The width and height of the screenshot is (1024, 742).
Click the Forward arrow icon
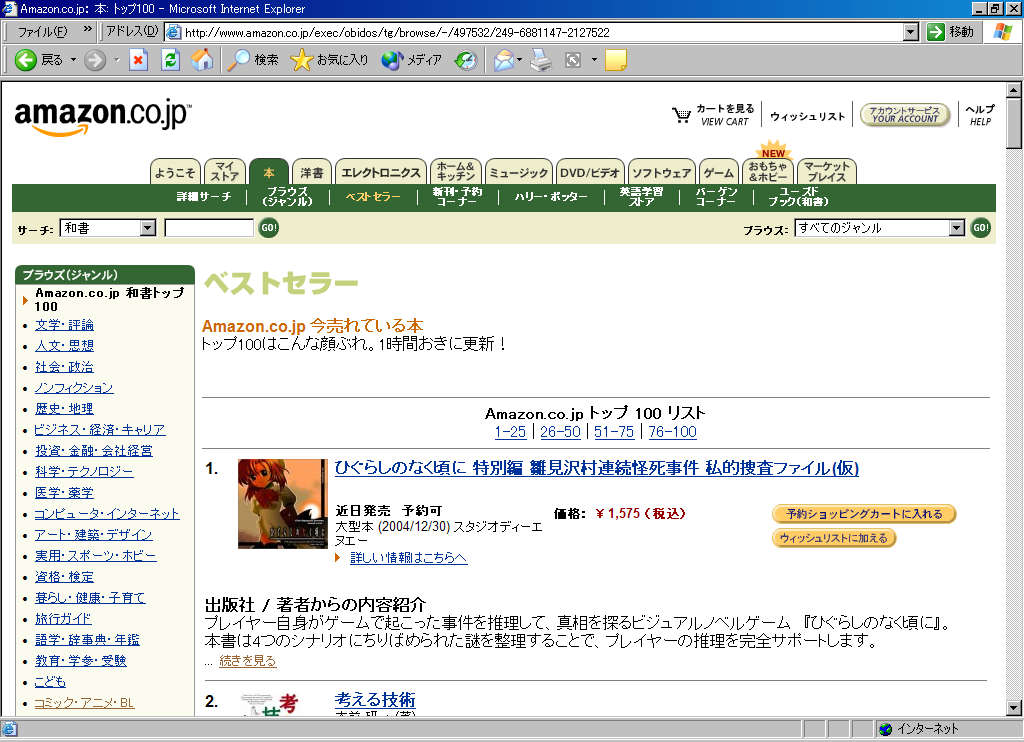(95, 60)
